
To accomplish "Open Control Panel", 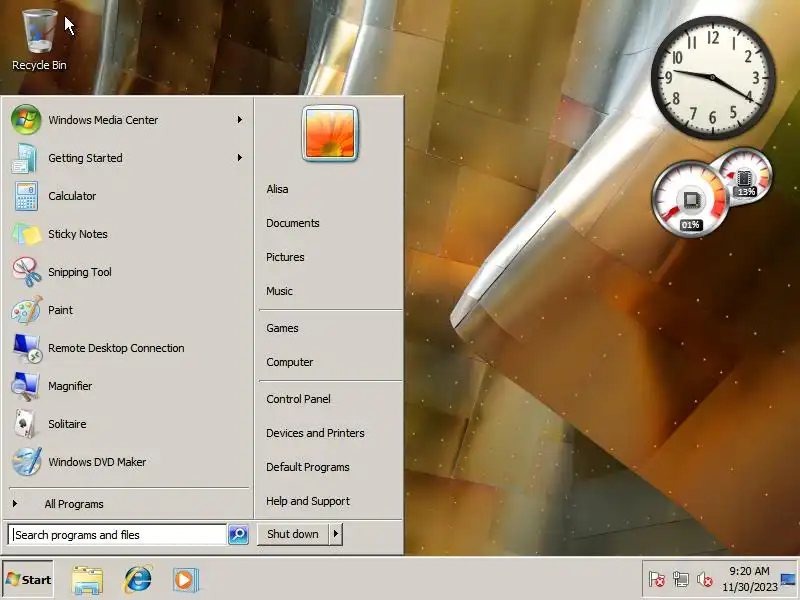I will pyautogui.click(x=298, y=399).
